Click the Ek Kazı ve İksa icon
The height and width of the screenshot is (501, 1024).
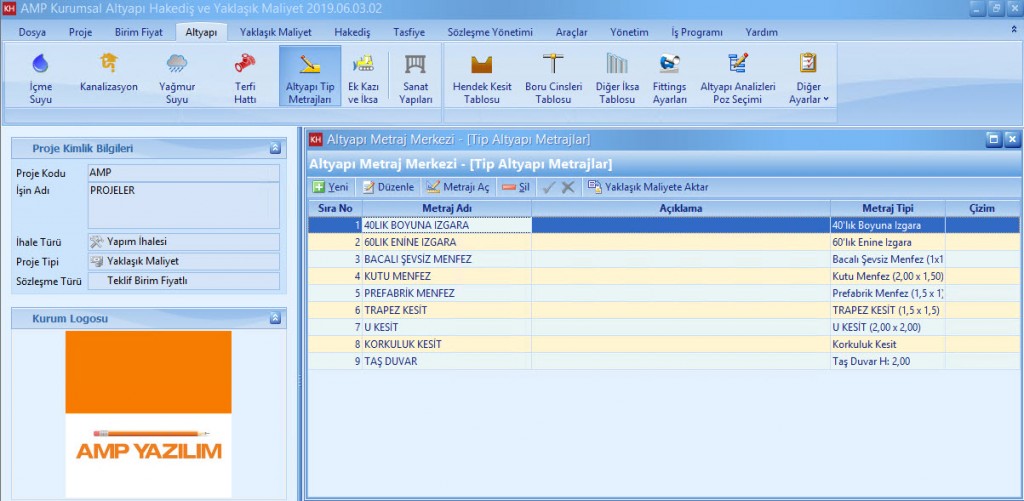coord(363,78)
